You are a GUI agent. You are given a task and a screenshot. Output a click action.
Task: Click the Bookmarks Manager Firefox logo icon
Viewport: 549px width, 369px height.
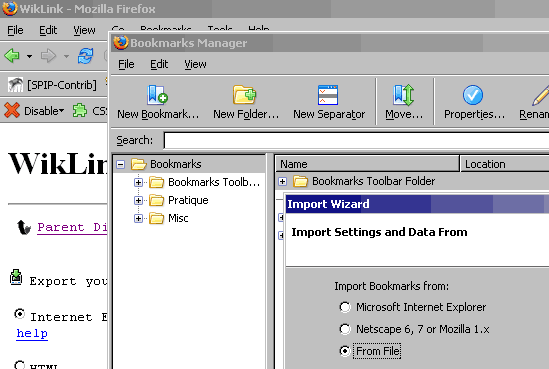(120, 43)
